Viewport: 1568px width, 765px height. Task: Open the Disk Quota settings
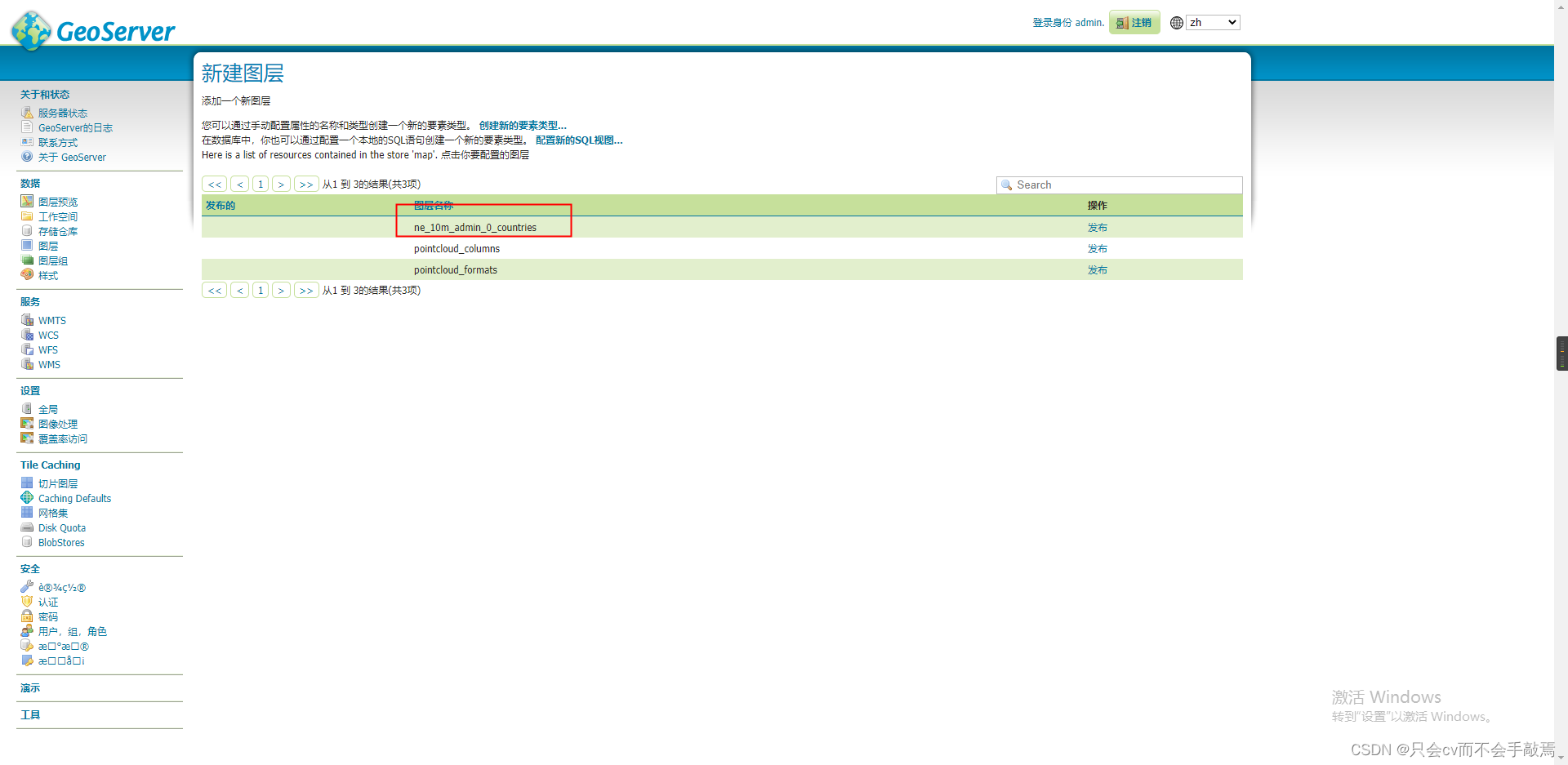click(61, 527)
